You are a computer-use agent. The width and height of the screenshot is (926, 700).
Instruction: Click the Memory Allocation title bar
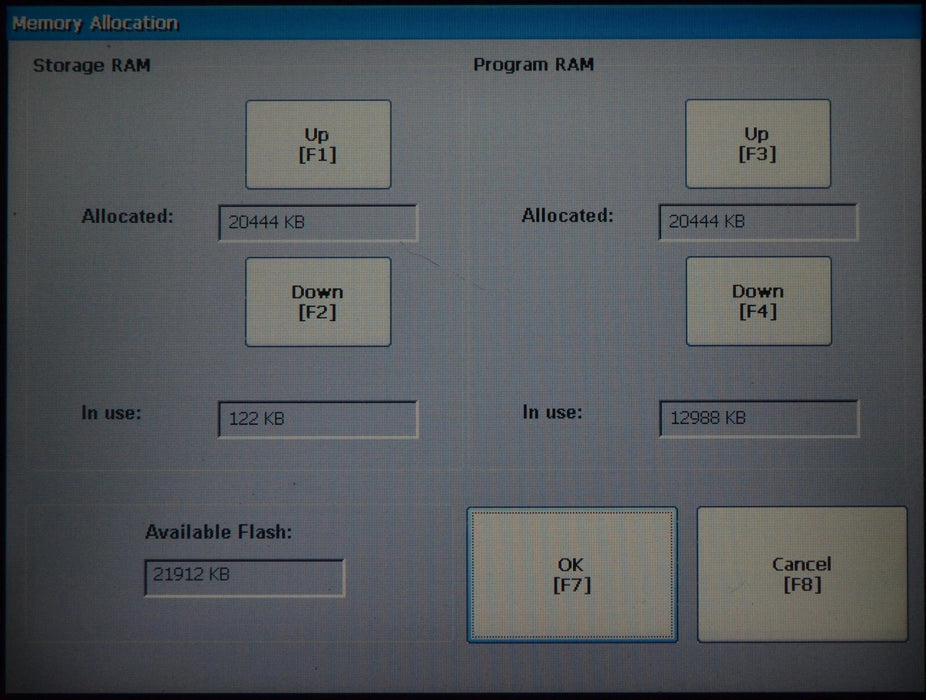[x=463, y=24]
